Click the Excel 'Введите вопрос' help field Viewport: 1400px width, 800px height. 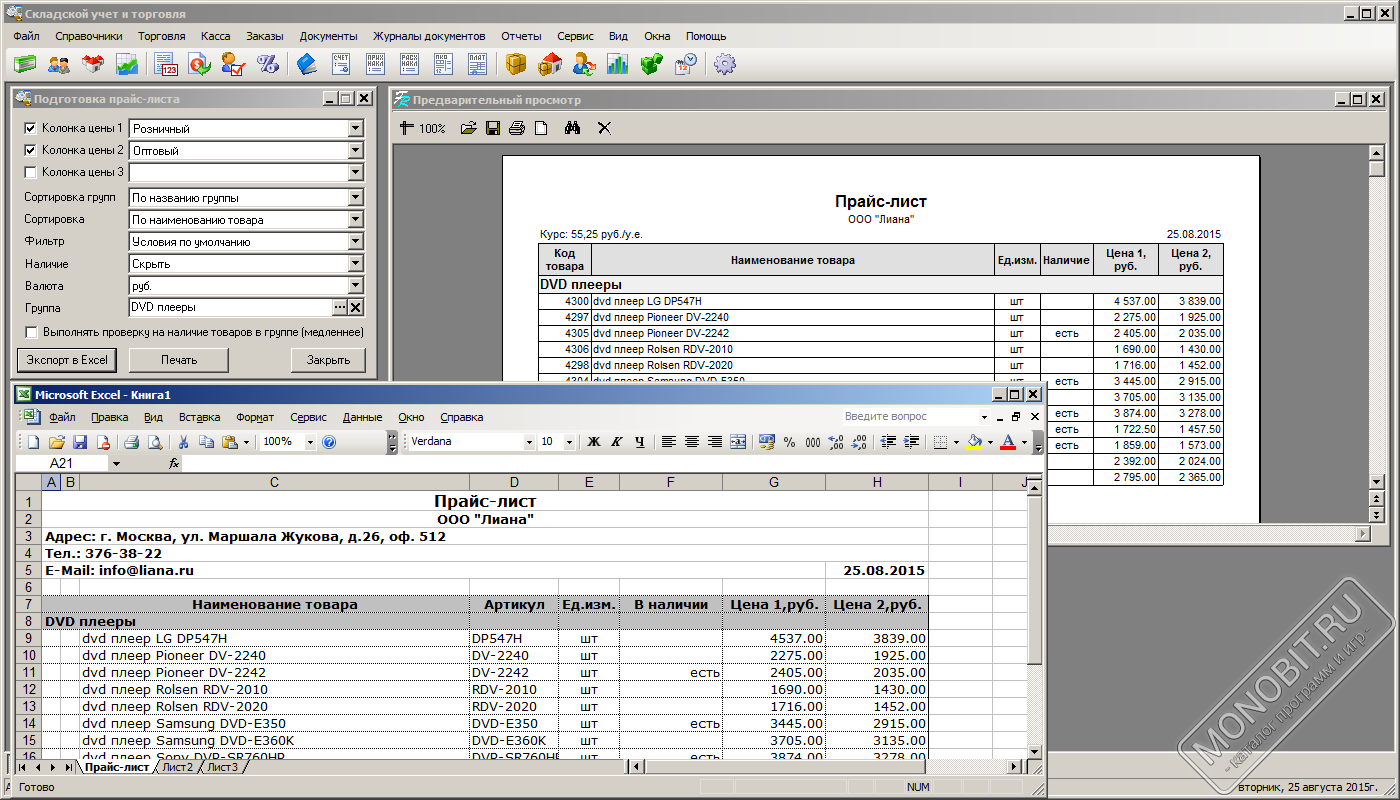point(908,416)
